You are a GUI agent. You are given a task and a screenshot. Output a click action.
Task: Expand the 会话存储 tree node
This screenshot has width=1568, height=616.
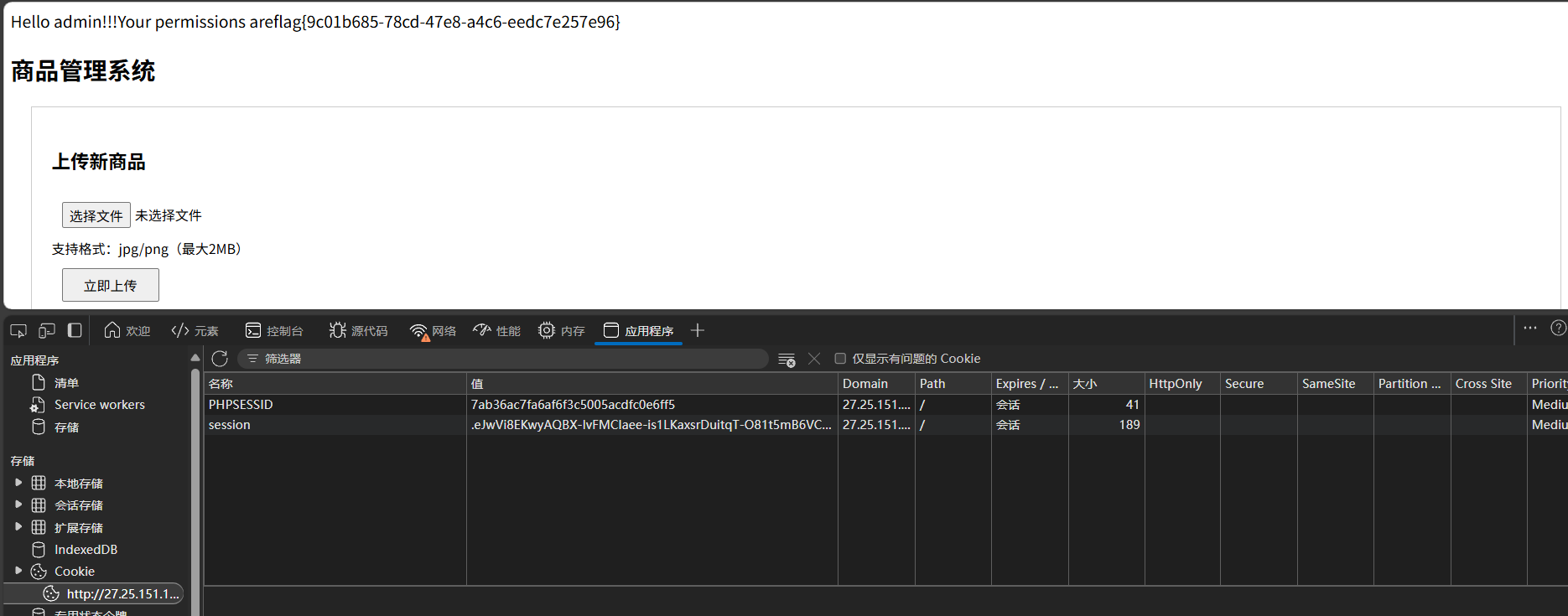pyautogui.click(x=18, y=505)
